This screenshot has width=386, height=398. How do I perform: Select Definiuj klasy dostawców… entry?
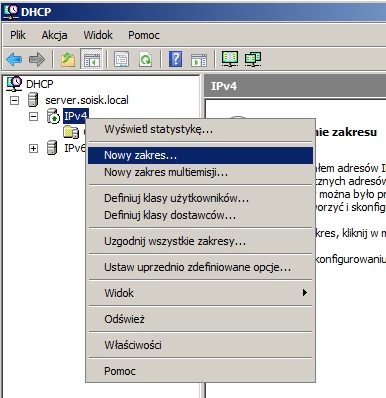(x=200, y=215)
